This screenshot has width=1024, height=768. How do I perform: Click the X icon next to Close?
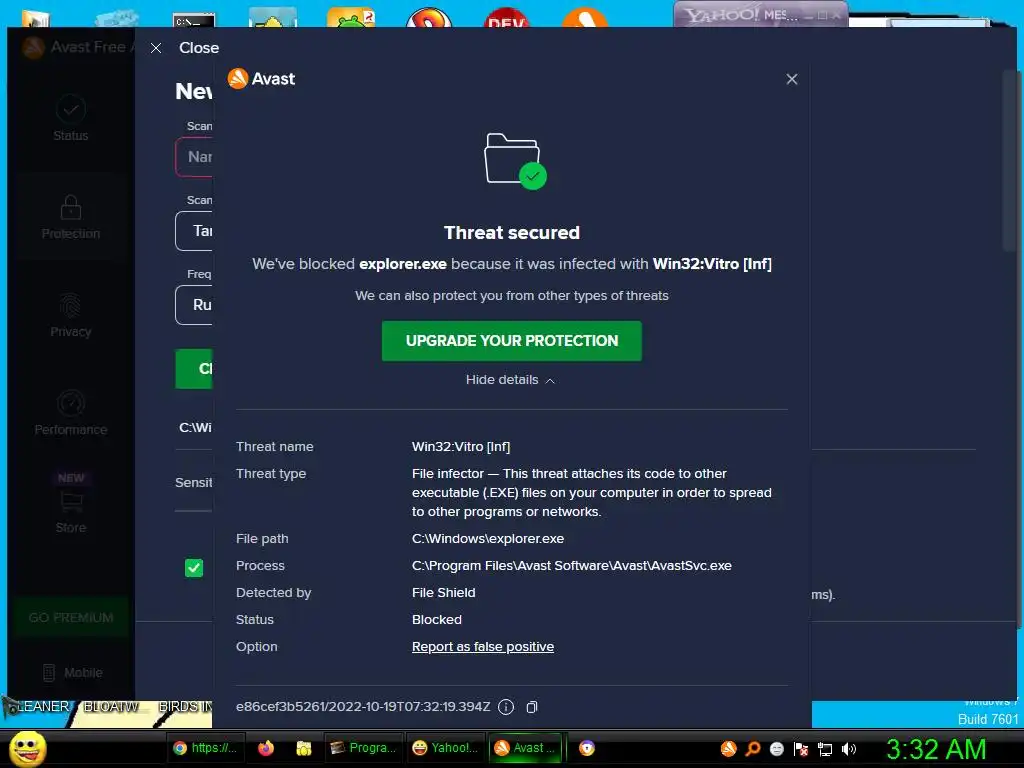click(x=155, y=48)
